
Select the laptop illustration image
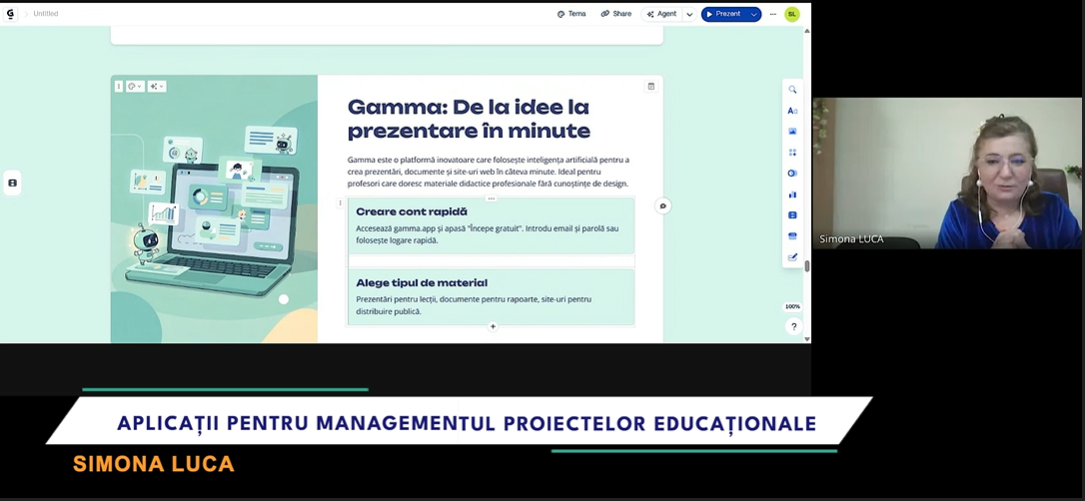click(214, 208)
